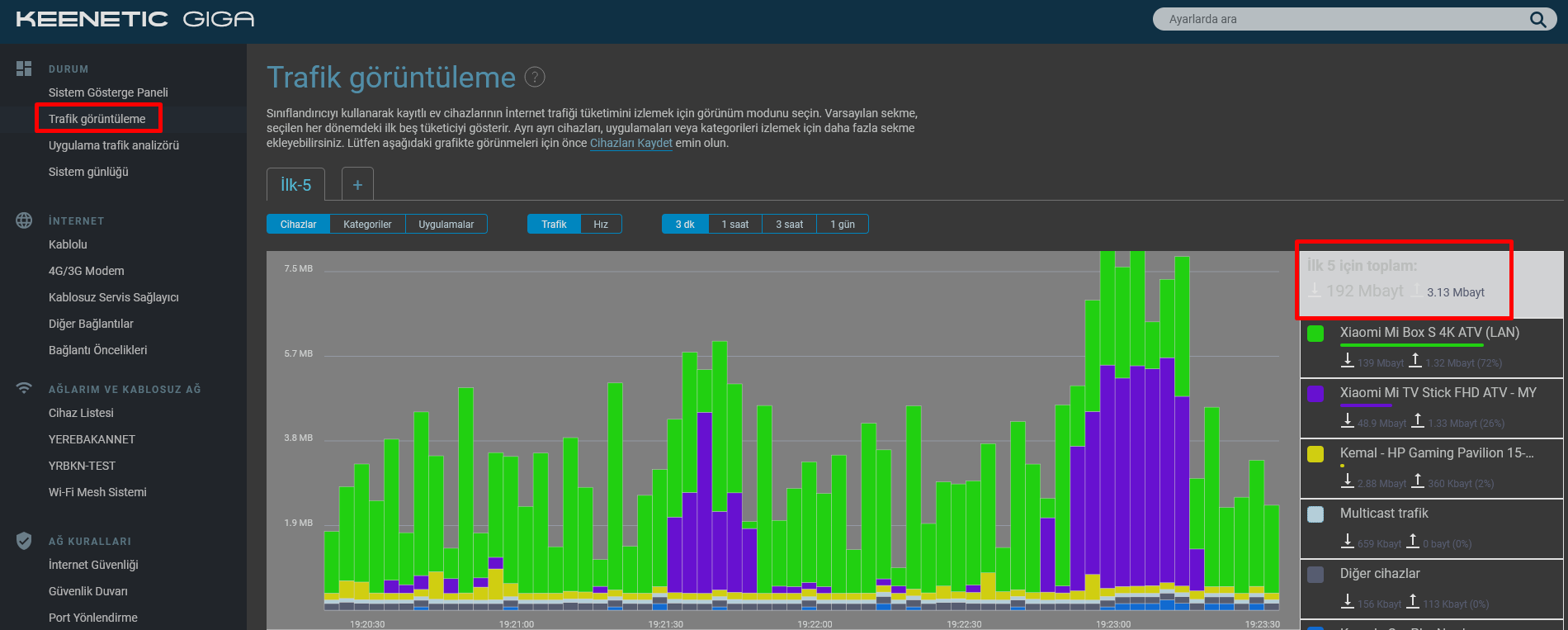Open Kablosuz Servis Sağlayıcı page
The height and width of the screenshot is (630, 1568).
tap(114, 297)
